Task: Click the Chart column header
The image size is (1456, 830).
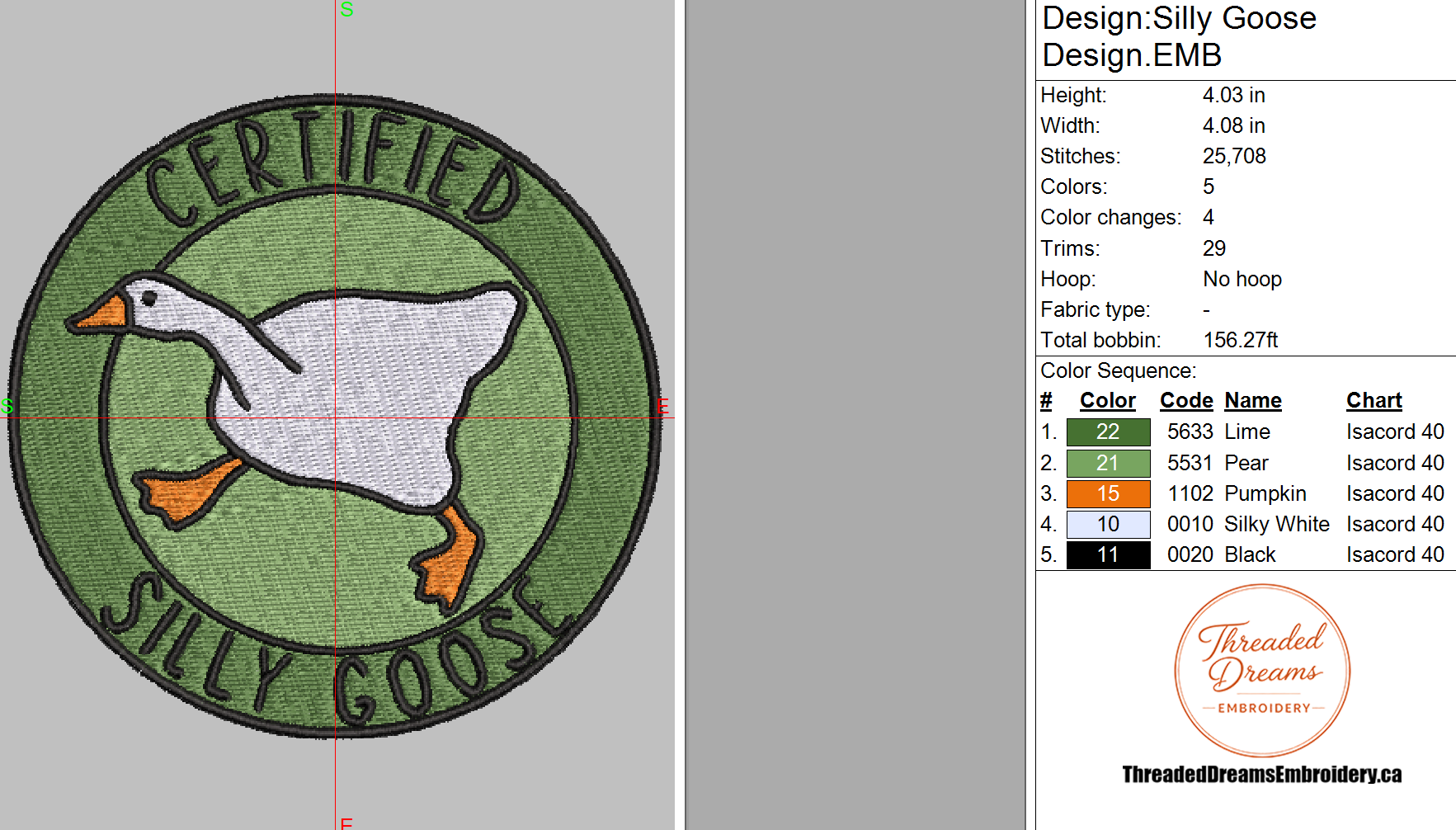Action: (1374, 401)
